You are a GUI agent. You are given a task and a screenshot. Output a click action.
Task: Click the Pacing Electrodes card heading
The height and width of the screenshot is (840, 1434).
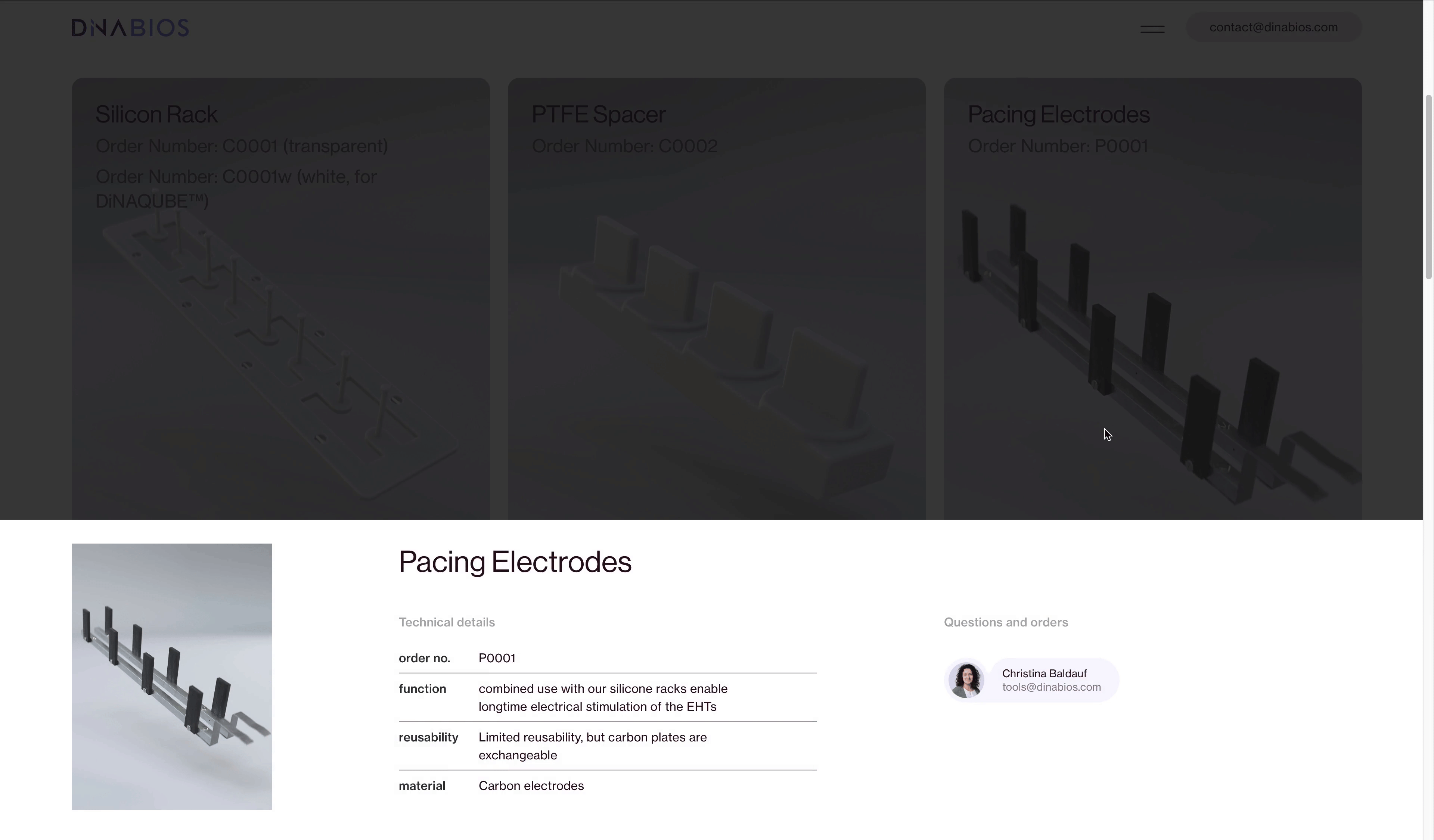1058,114
